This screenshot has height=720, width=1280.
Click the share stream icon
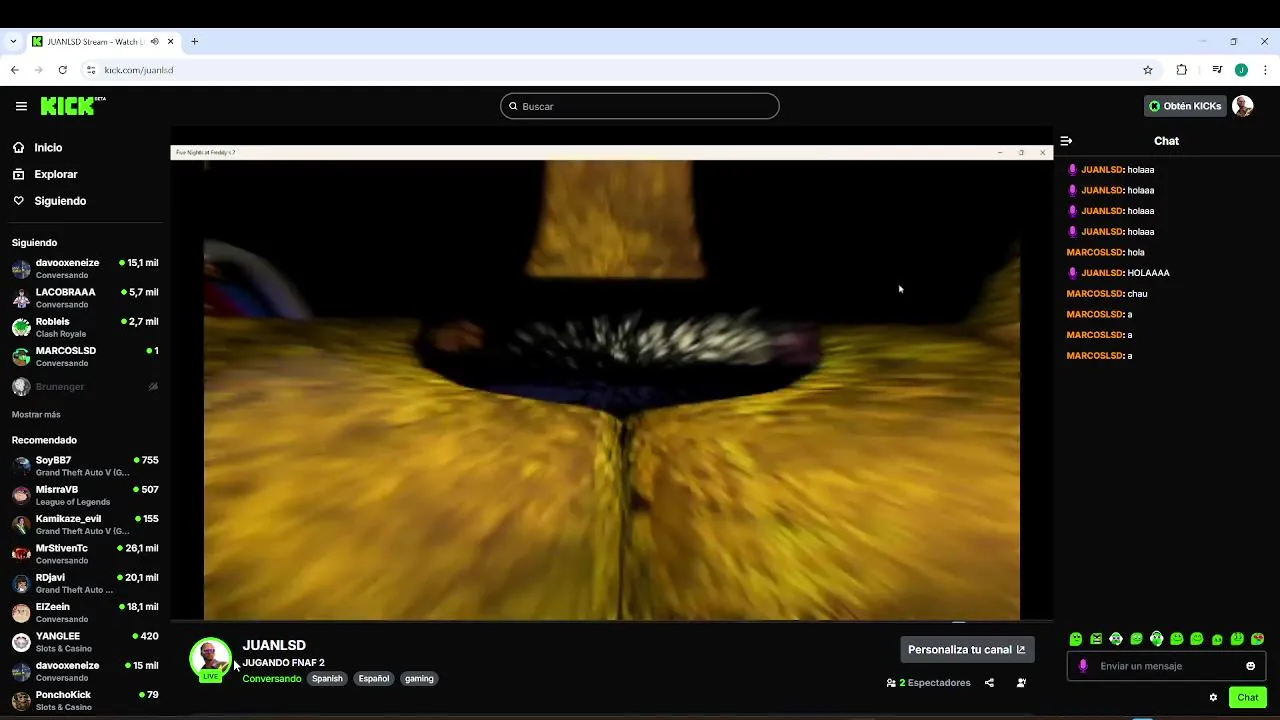989,683
